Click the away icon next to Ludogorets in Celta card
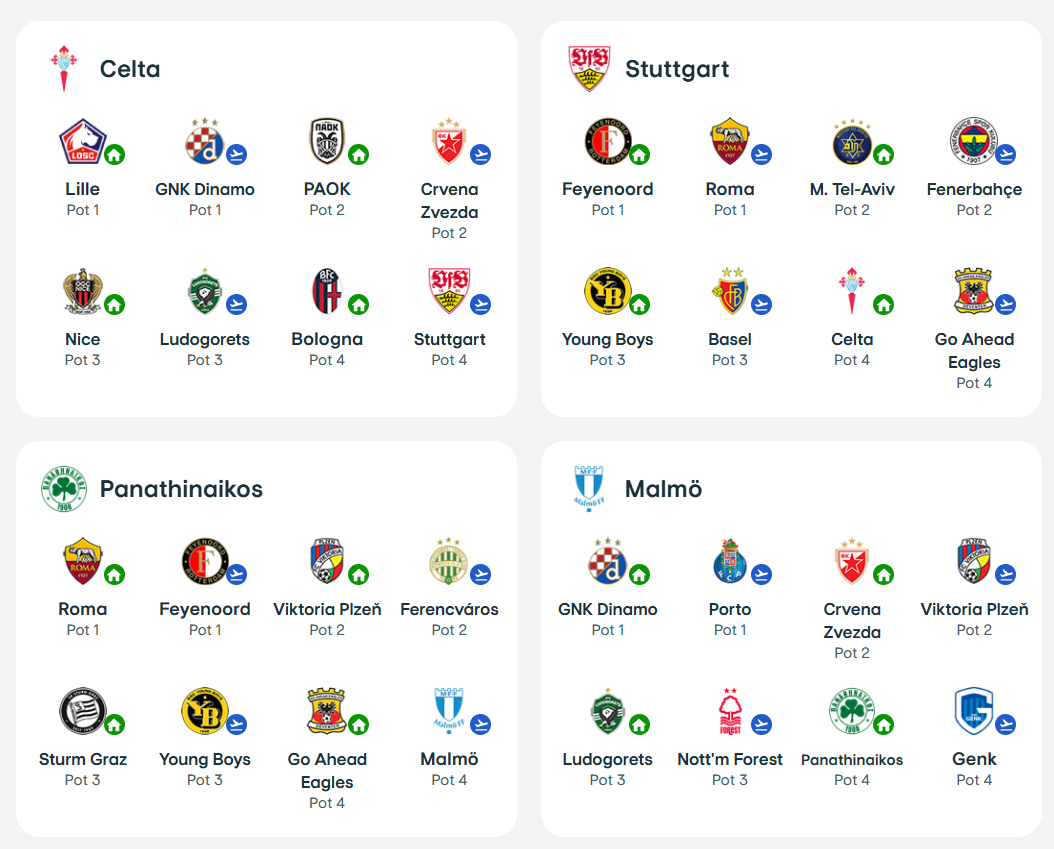 [x=236, y=305]
